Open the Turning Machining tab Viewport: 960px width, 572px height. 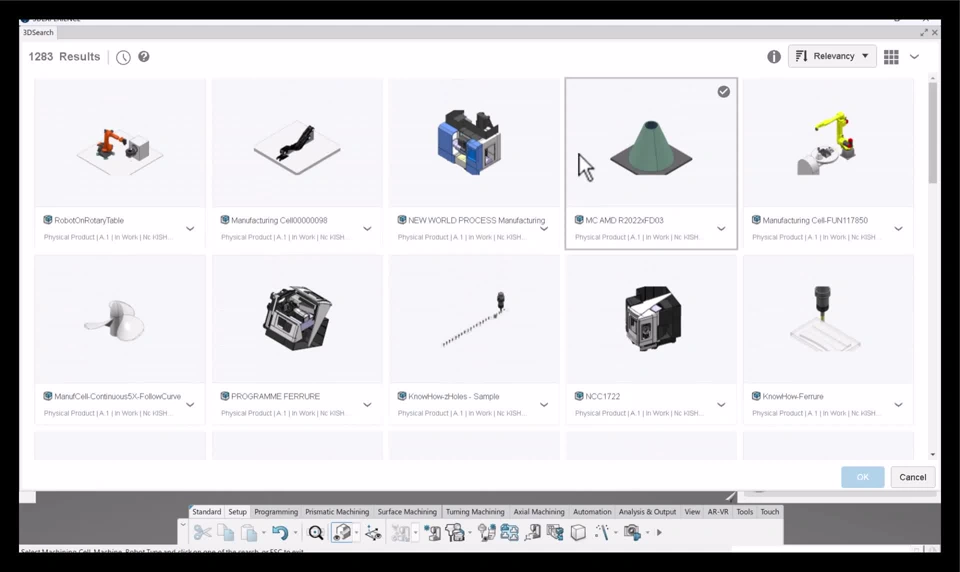click(x=475, y=512)
